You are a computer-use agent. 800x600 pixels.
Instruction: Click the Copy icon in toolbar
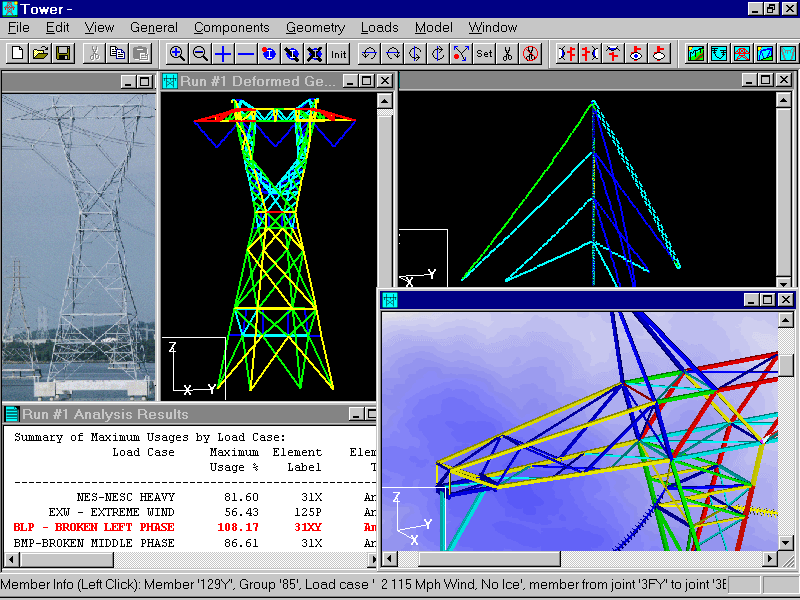[x=118, y=53]
